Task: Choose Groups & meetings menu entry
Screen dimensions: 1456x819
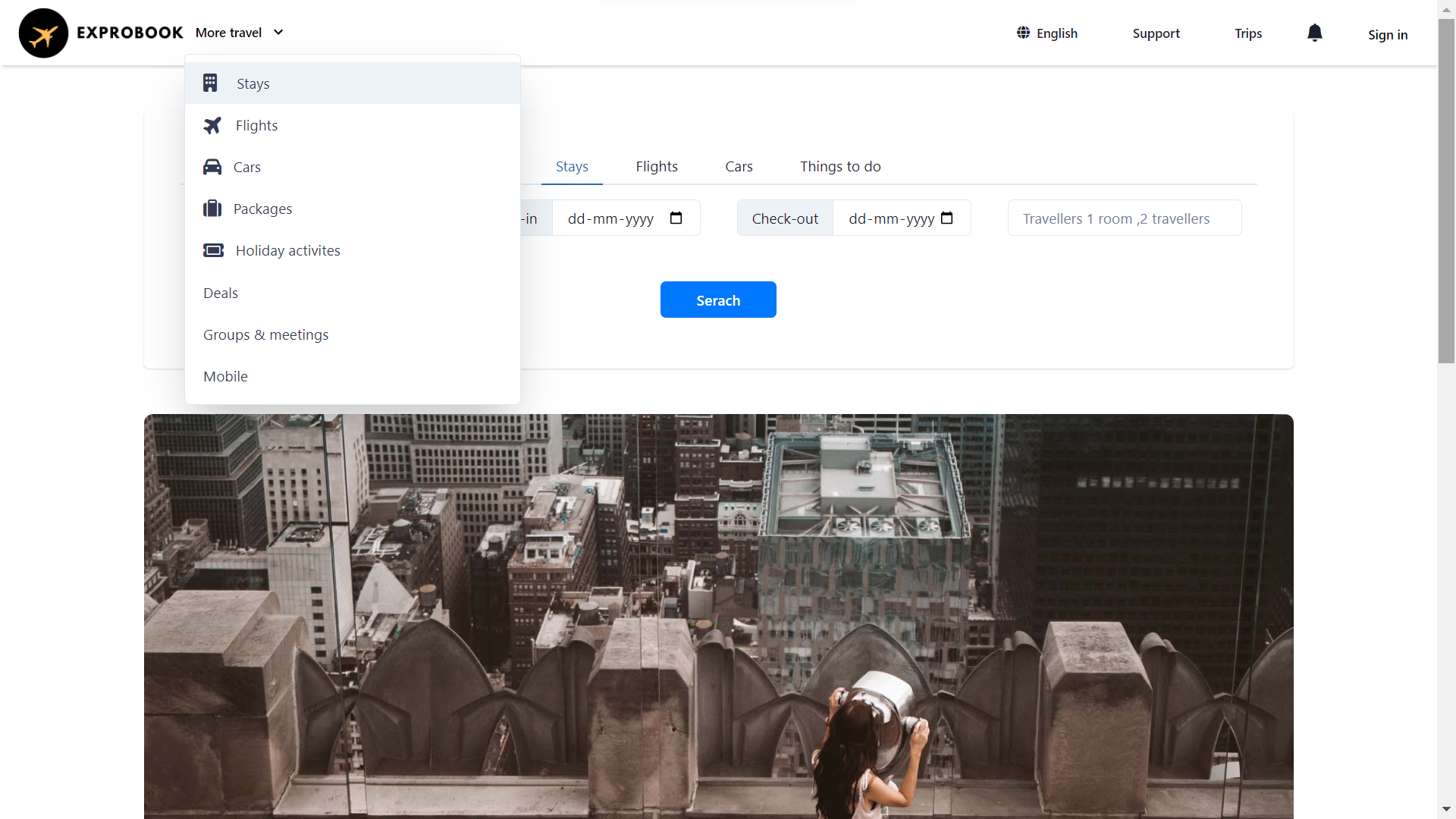Action: (x=265, y=334)
